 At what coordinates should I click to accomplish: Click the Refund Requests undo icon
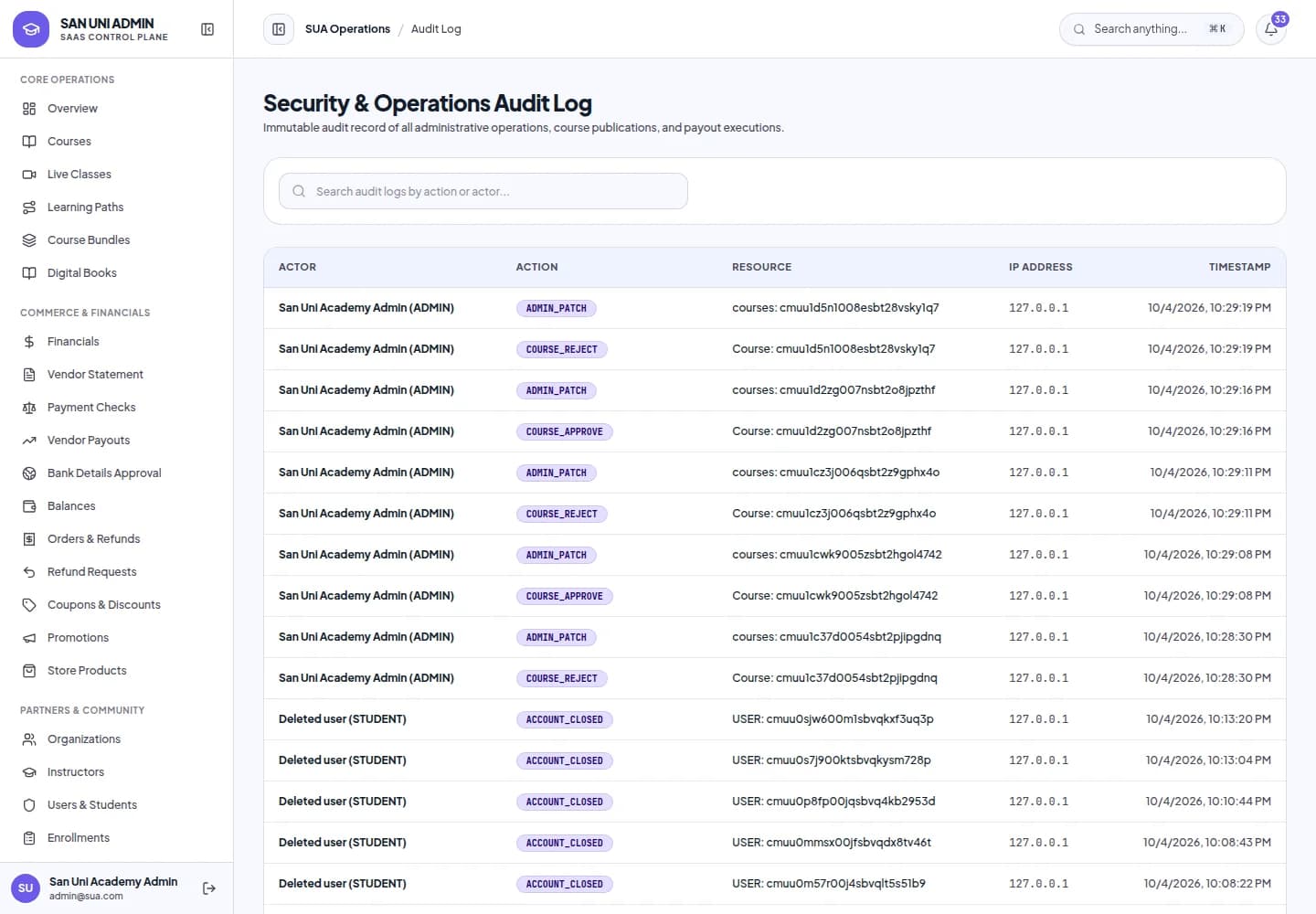point(29,572)
